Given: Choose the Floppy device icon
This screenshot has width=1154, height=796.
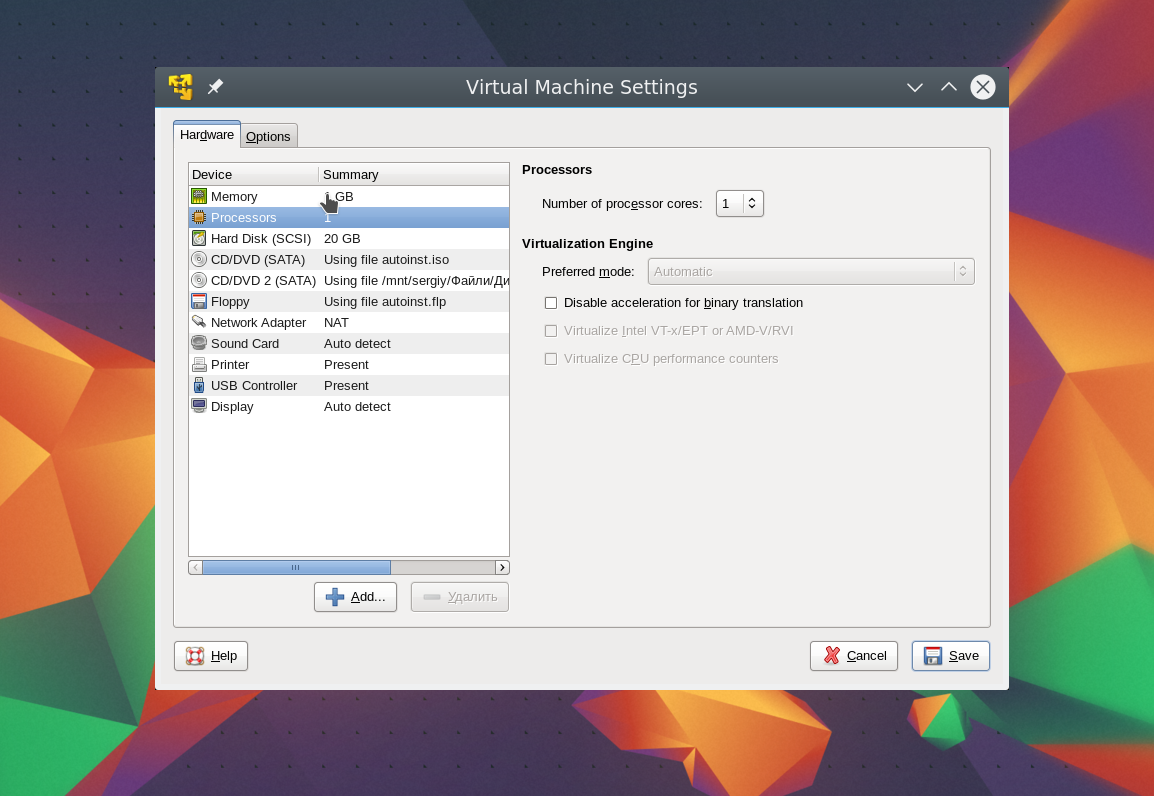Looking at the screenshot, I should click(199, 302).
